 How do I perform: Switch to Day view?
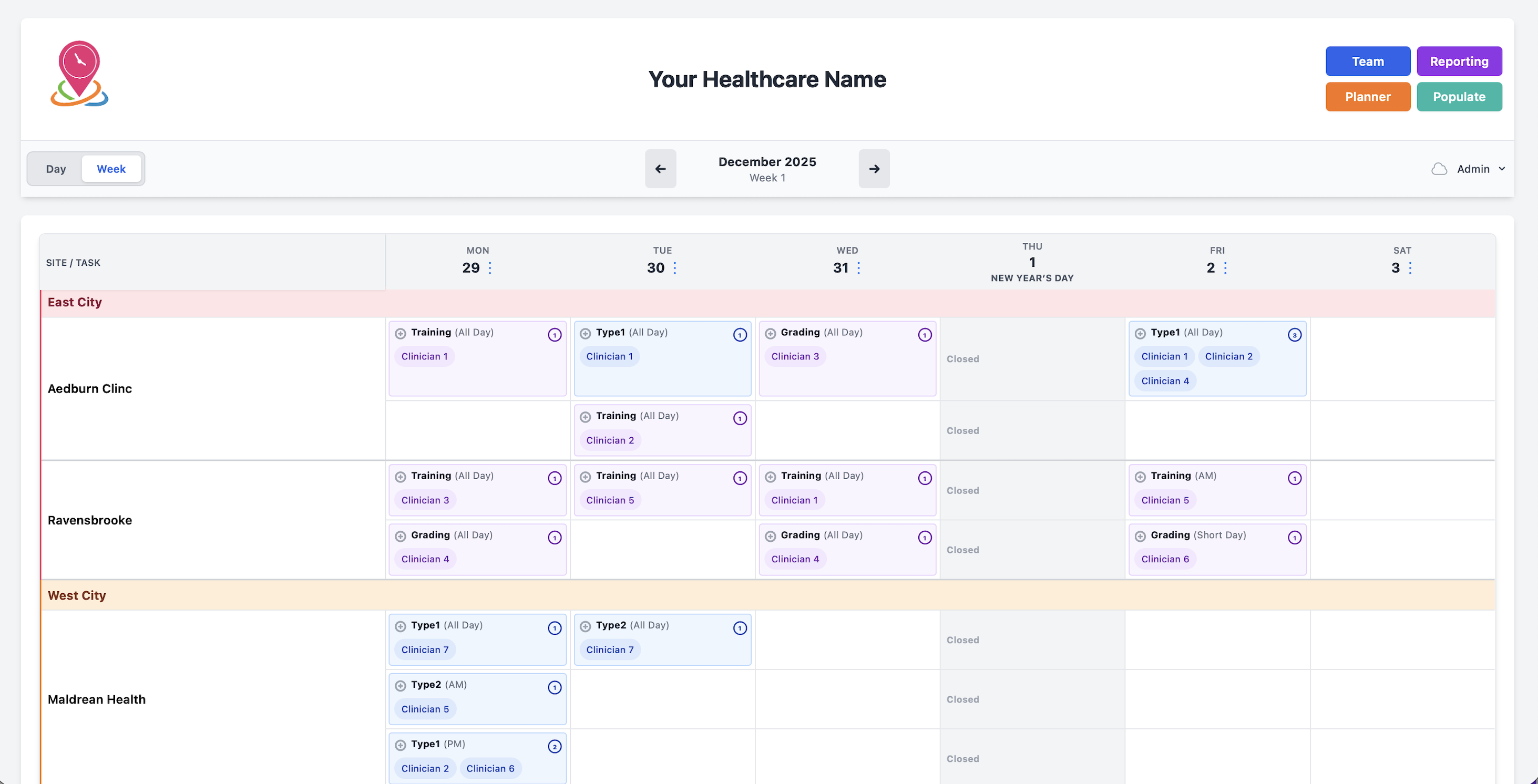[x=56, y=169]
